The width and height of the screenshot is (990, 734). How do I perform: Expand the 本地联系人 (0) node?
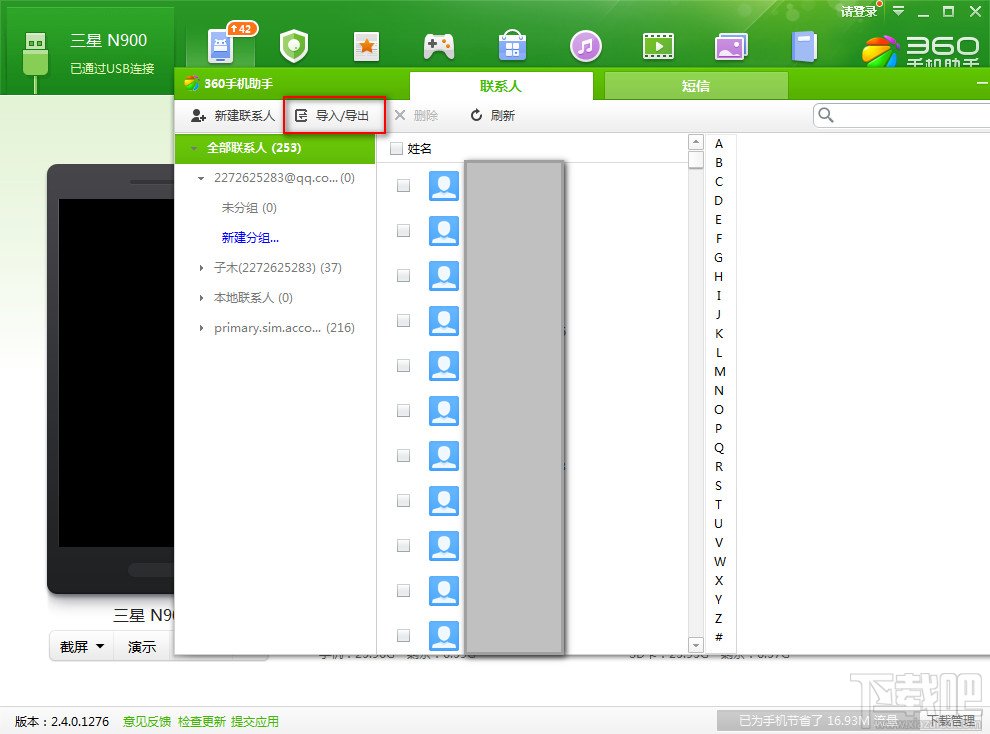point(201,298)
